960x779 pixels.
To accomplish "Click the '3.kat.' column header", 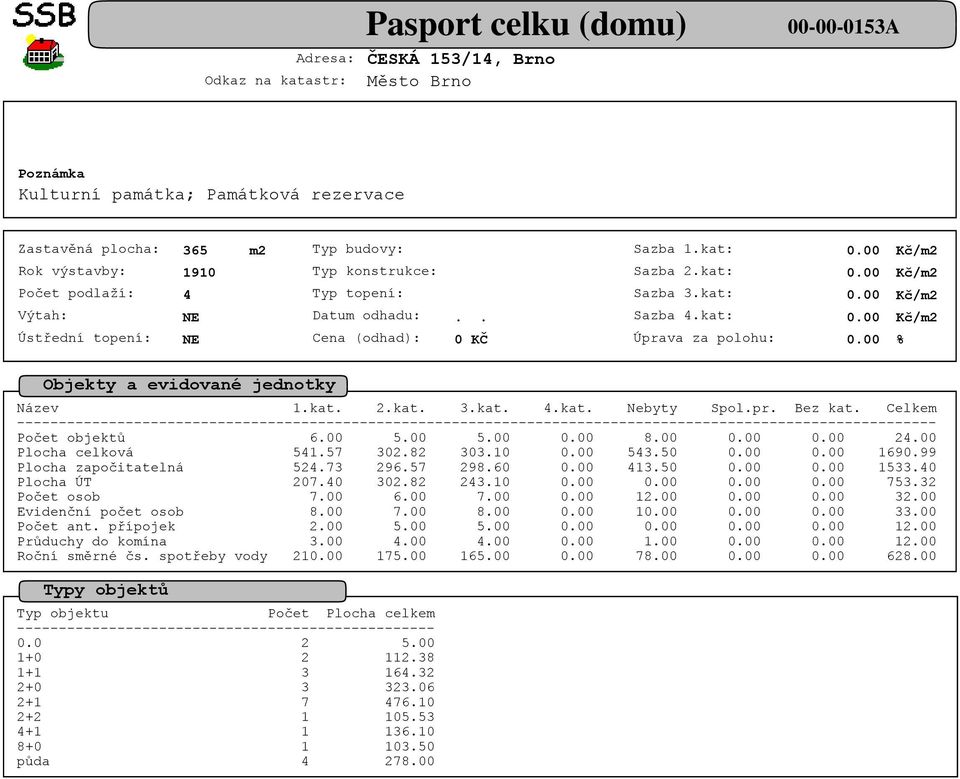I will pos(484,408).
